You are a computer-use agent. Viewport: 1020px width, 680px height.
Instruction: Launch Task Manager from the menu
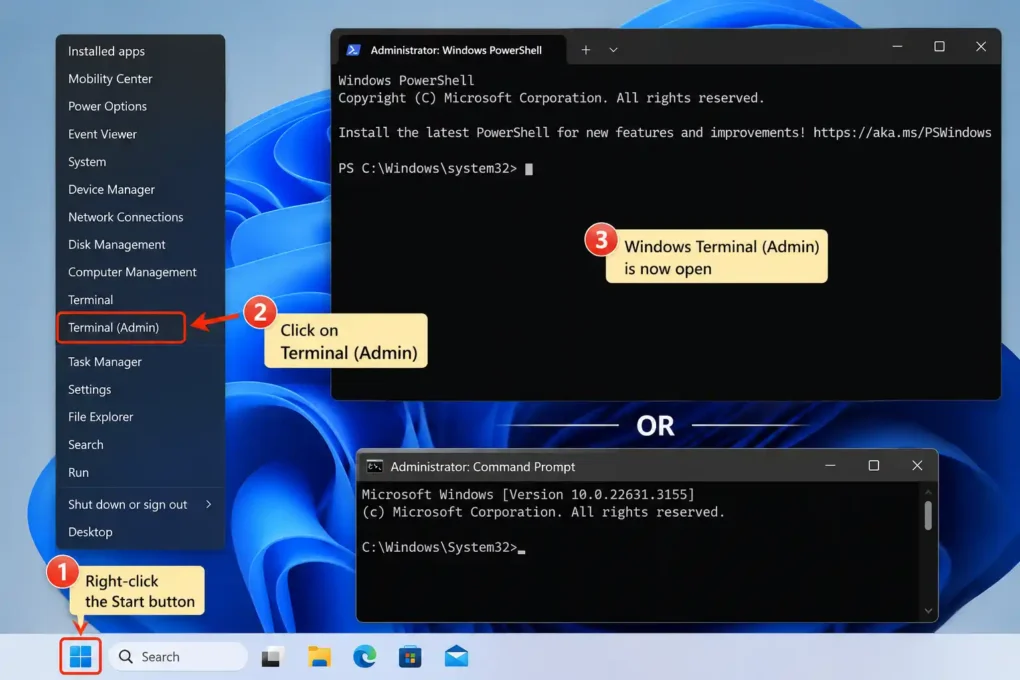coord(140,362)
